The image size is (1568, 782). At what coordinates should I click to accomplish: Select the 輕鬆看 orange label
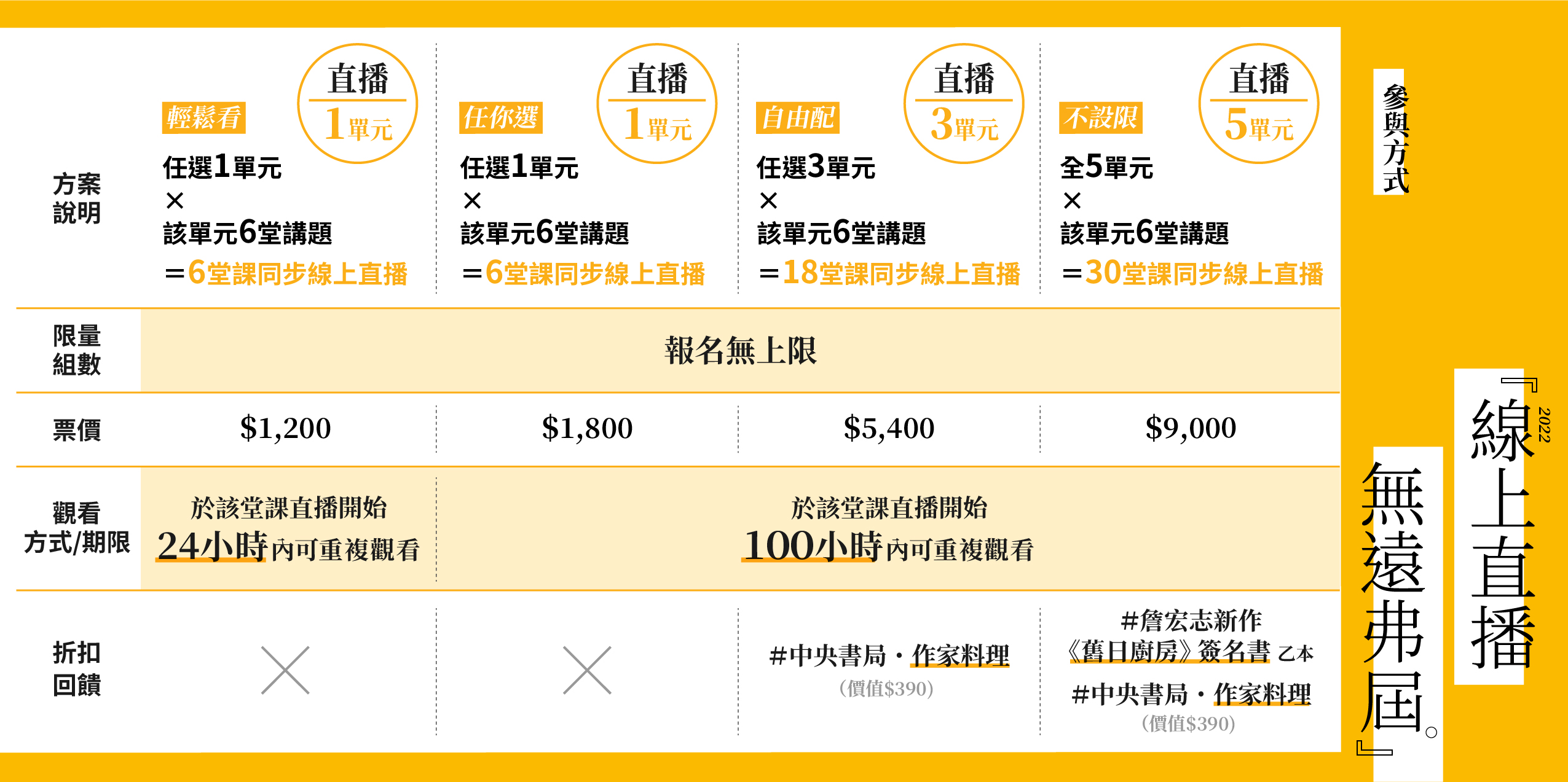[x=203, y=117]
